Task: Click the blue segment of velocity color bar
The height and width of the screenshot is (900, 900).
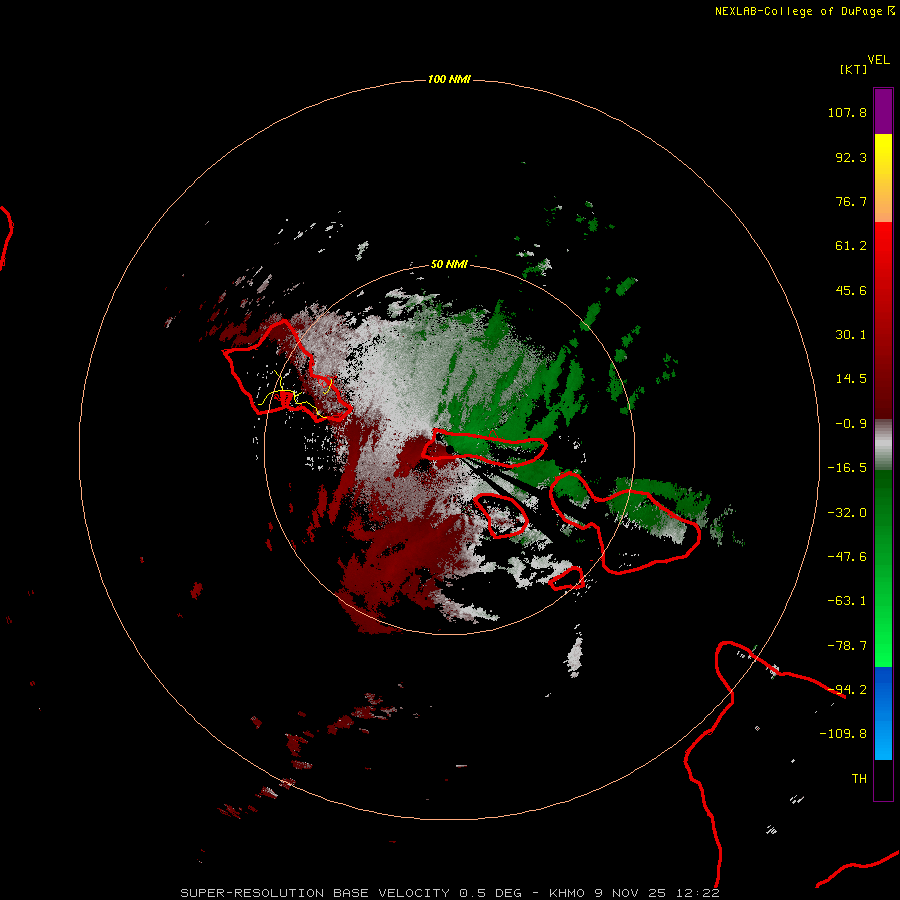Action: coord(883,713)
